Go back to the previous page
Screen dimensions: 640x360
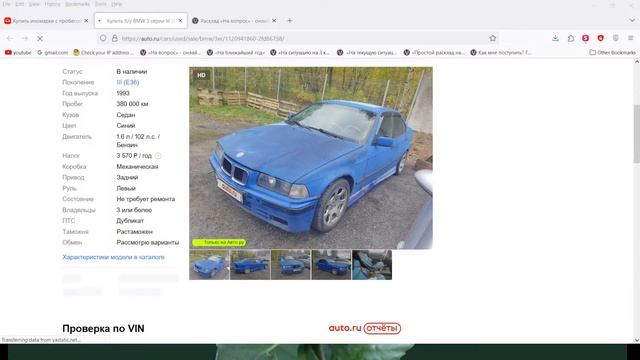[x=10, y=38]
